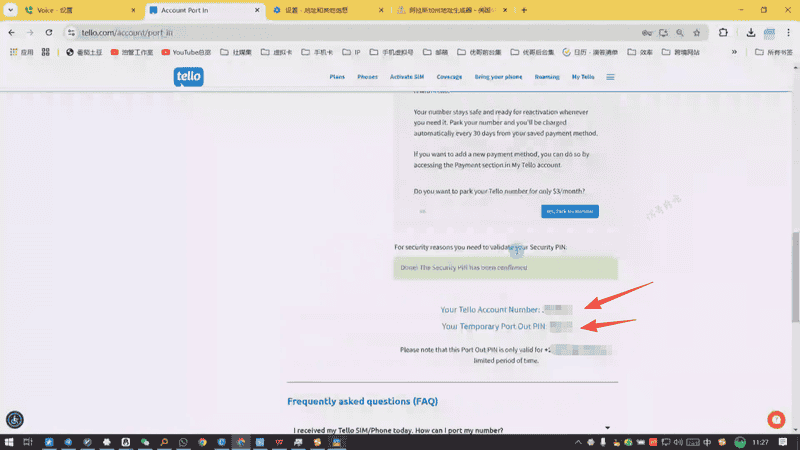Open the accessibility widget at bottom left
The width and height of the screenshot is (800, 450).
(15, 419)
